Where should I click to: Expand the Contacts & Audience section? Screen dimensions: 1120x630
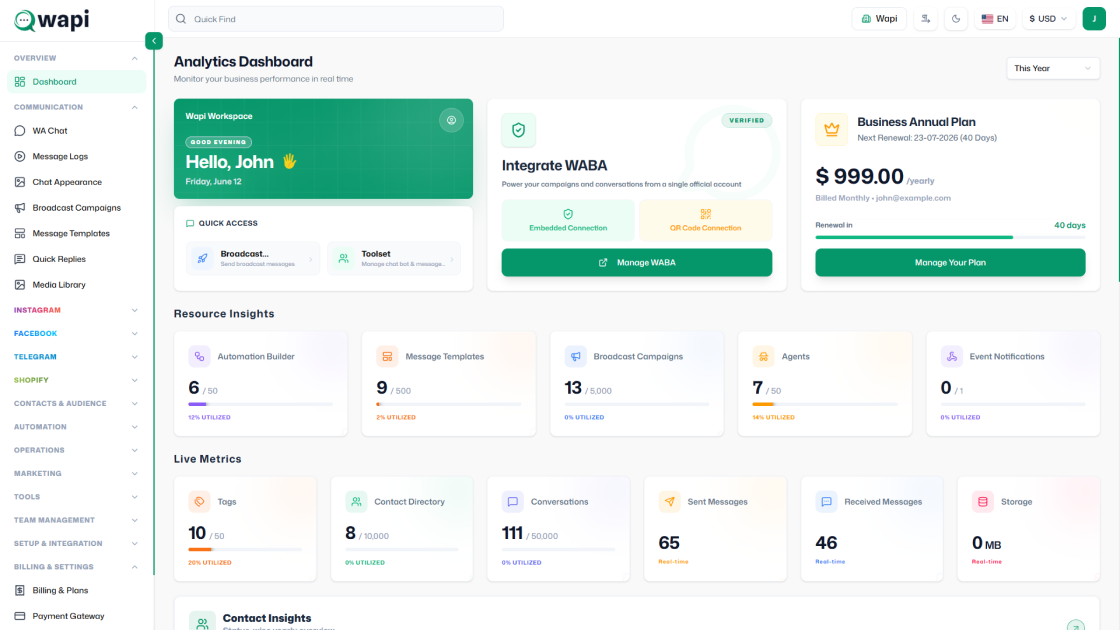tap(75, 404)
